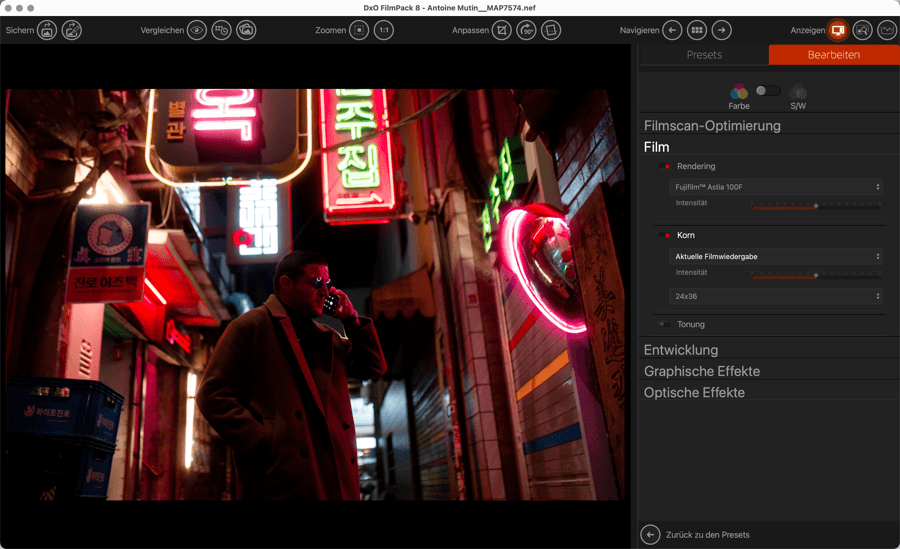This screenshot has height=549, width=900.
Task: Enable the Tonung toggle
Action: click(665, 325)
